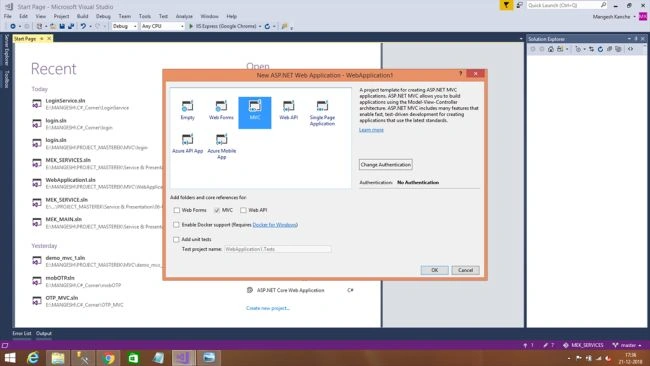Screen dimensions: 650x366
Task: Click Solution Explorer refresh icon
Action: click(x=600, y=49)
